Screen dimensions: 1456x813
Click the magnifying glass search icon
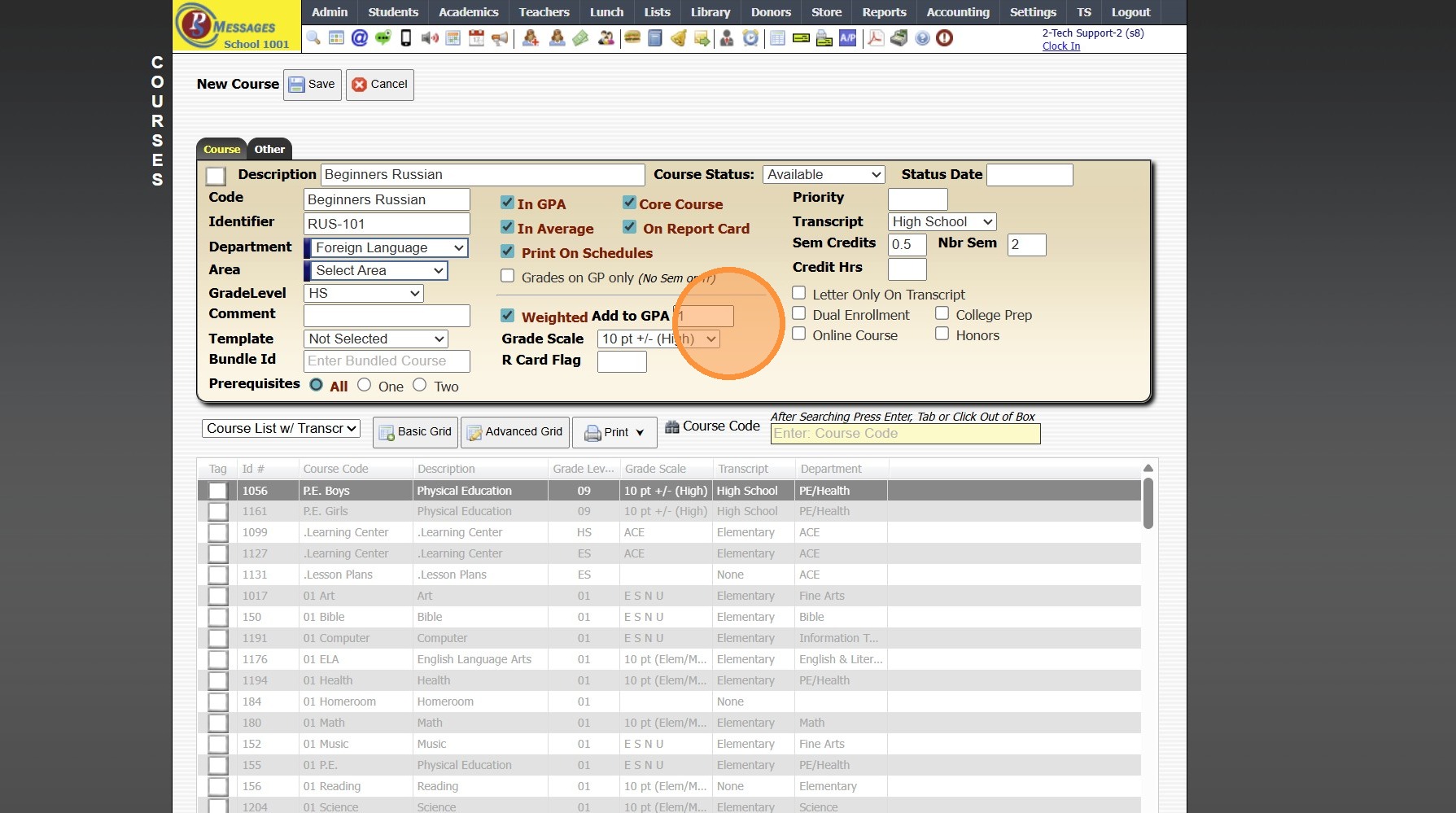click(x=313, y=38)
